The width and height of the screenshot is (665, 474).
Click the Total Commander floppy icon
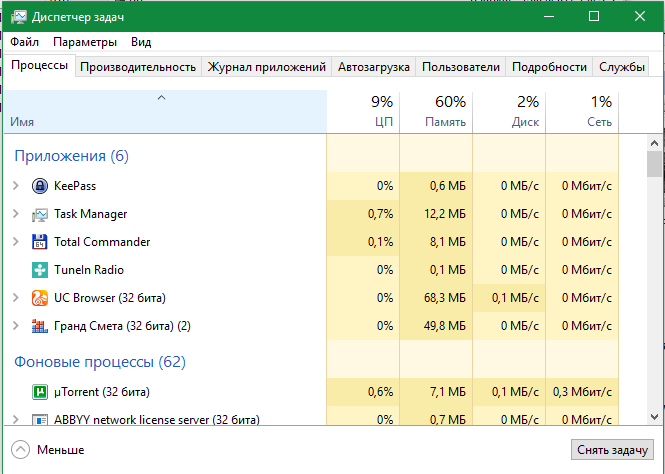click(40, 242)
